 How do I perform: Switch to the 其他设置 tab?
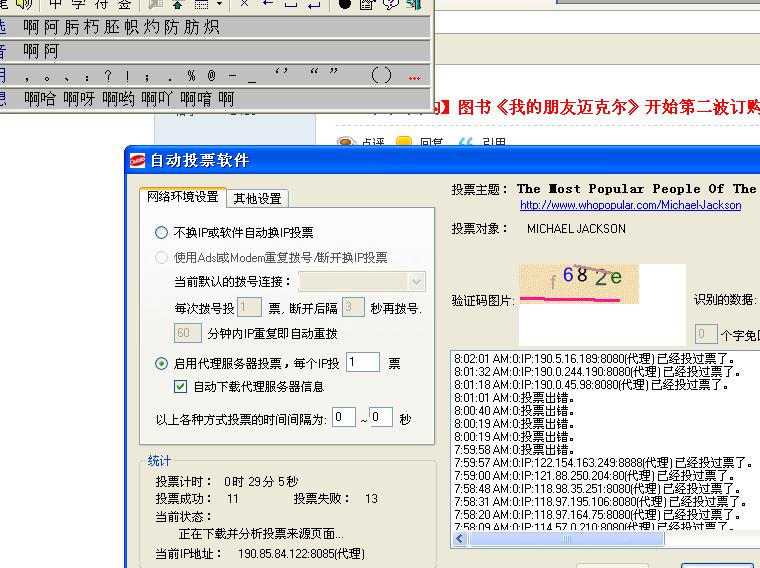[257, 198]
